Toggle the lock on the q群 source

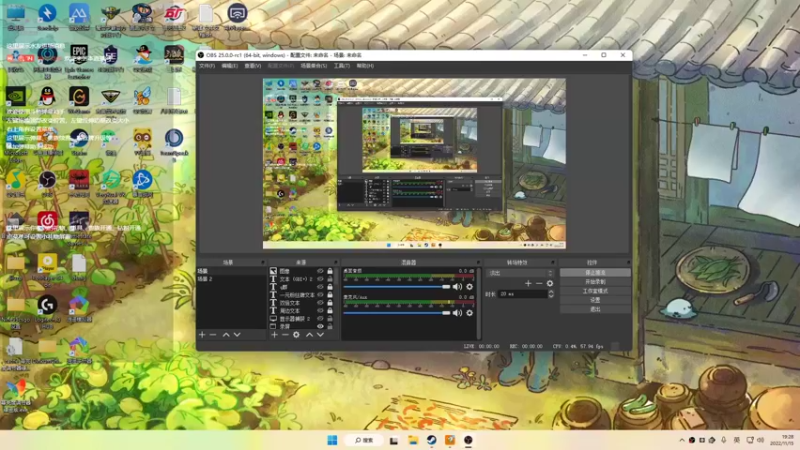pos(330,287)
